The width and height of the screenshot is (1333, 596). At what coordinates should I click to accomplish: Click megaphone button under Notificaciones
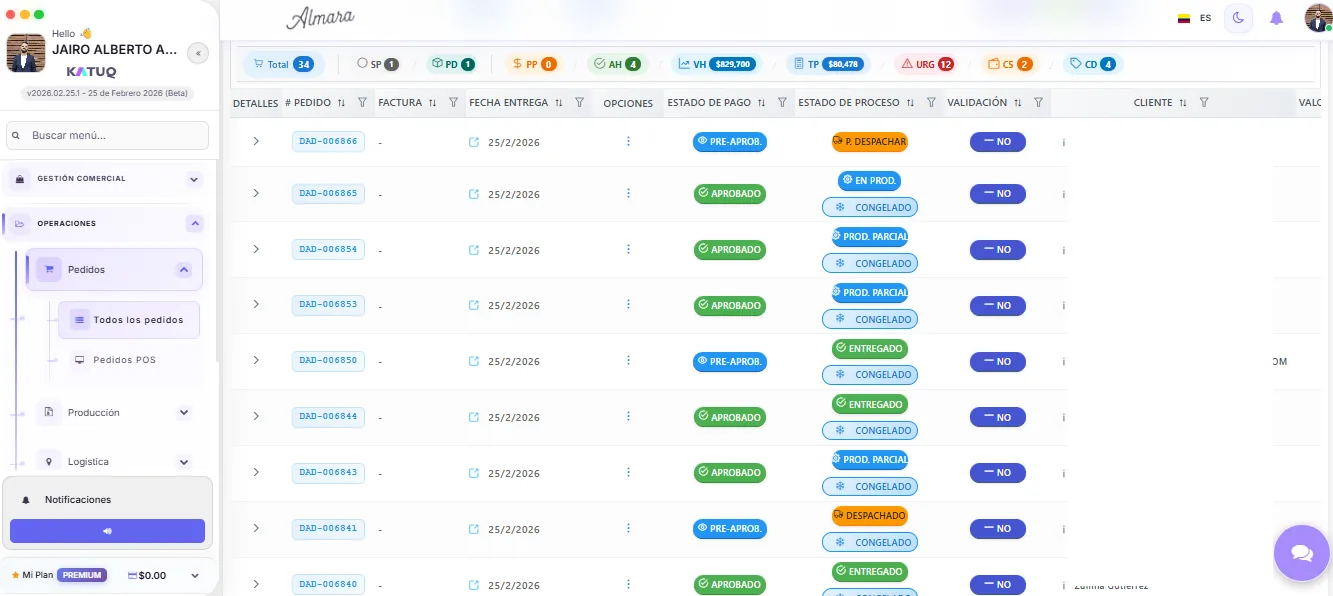tap(107, 531)
